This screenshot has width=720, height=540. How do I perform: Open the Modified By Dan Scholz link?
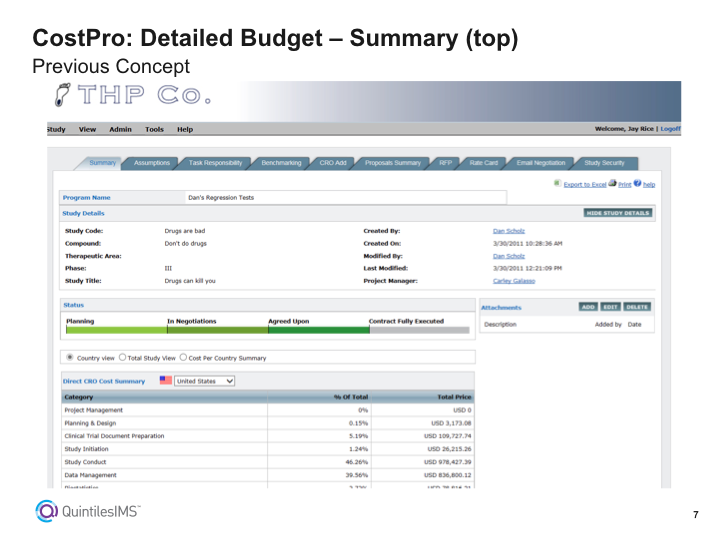509,256
